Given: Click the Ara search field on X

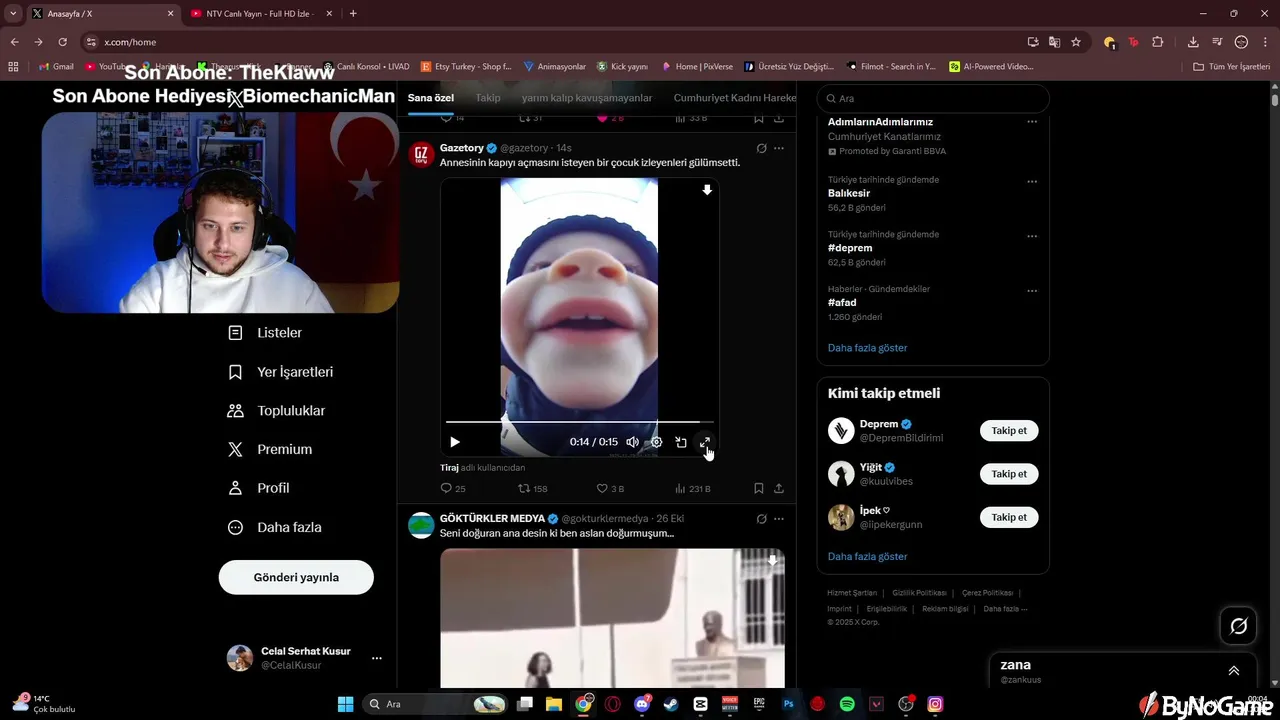Looking at the screenshot, I should (933, 98).
